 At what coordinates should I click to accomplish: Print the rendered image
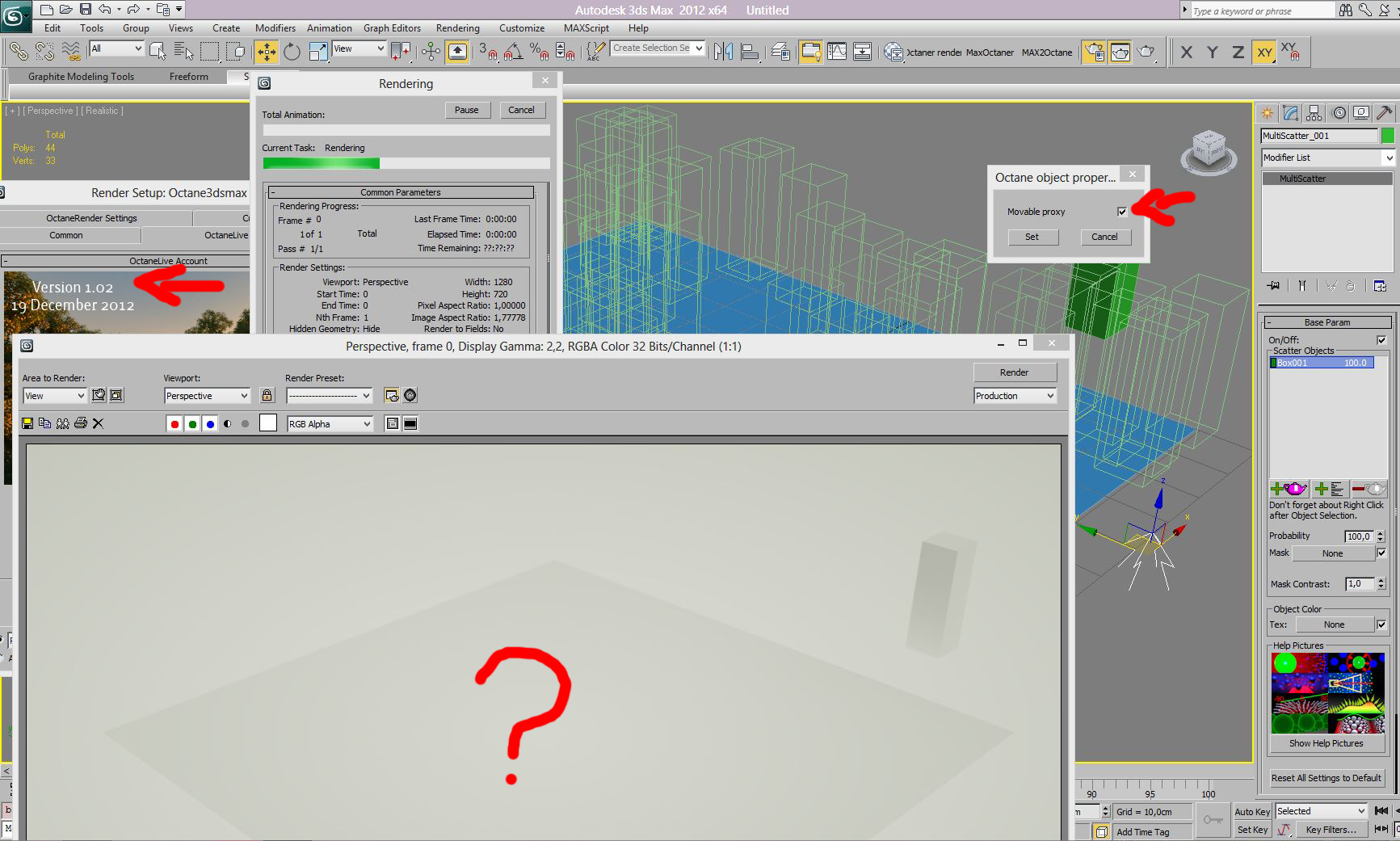(x=81, y=423)
